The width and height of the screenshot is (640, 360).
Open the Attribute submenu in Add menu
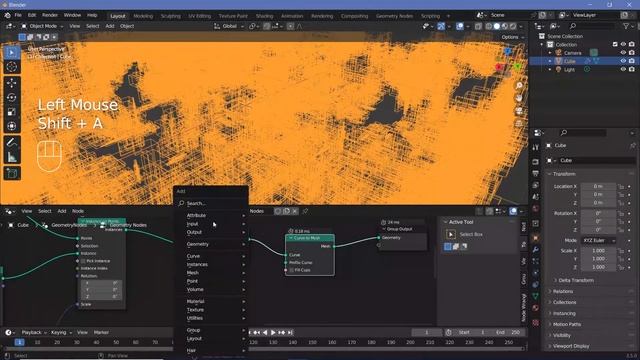point(212,216)
